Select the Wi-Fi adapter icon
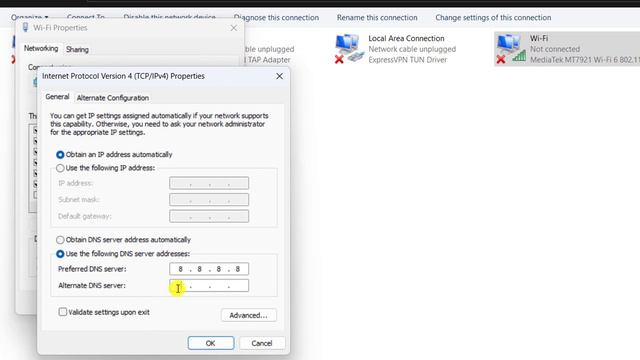The image size is (640, 360). point(511,49)
